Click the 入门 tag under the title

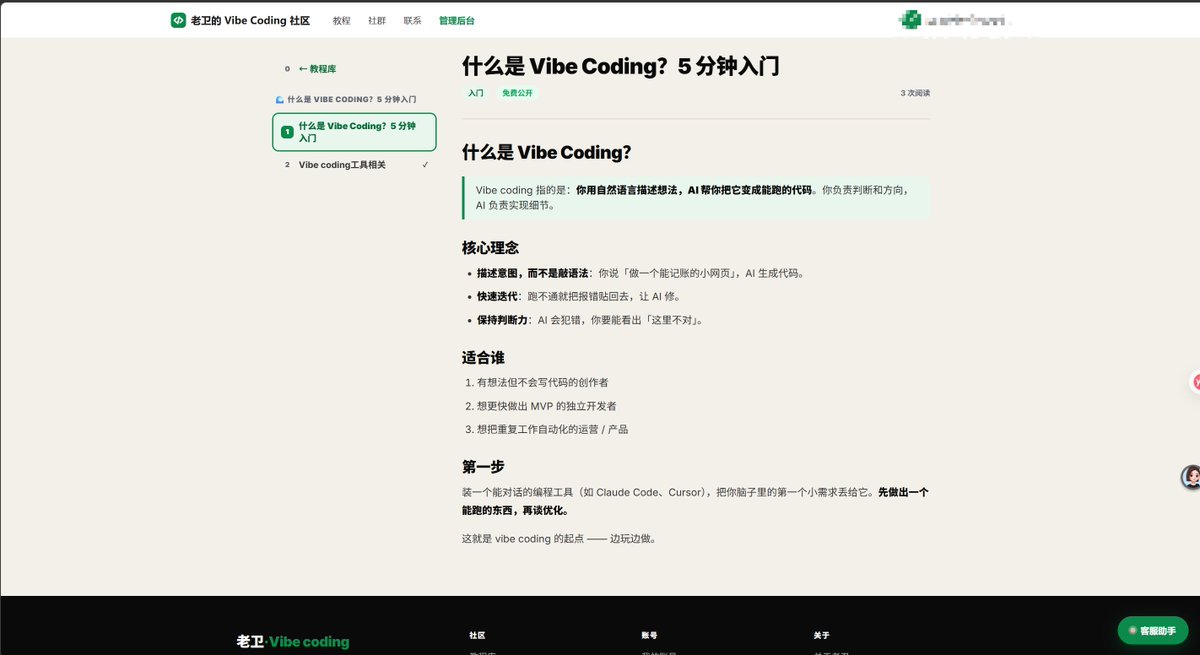click(x=476, y=93)
